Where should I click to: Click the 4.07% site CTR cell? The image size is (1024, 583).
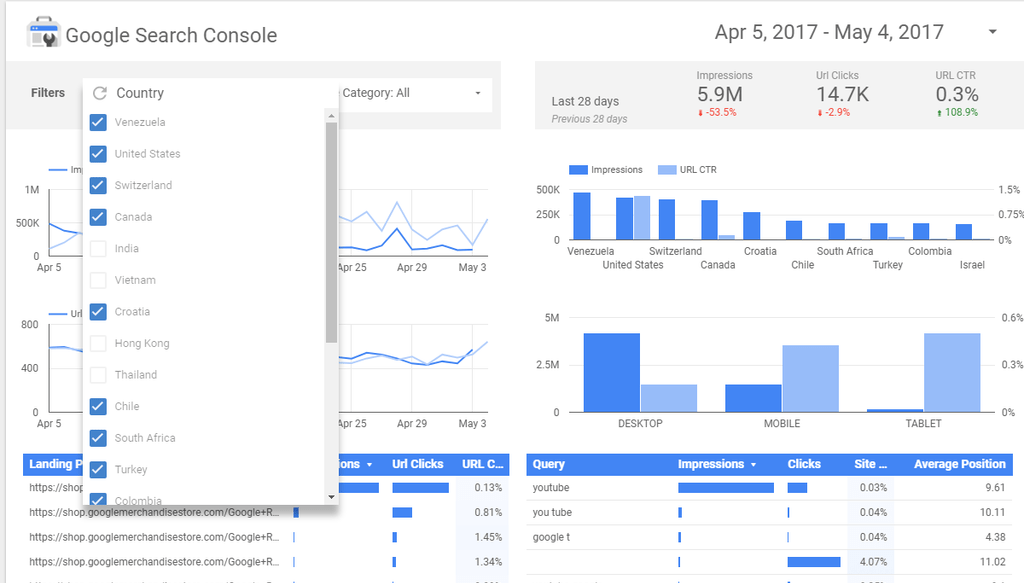[x=873, y=562]
